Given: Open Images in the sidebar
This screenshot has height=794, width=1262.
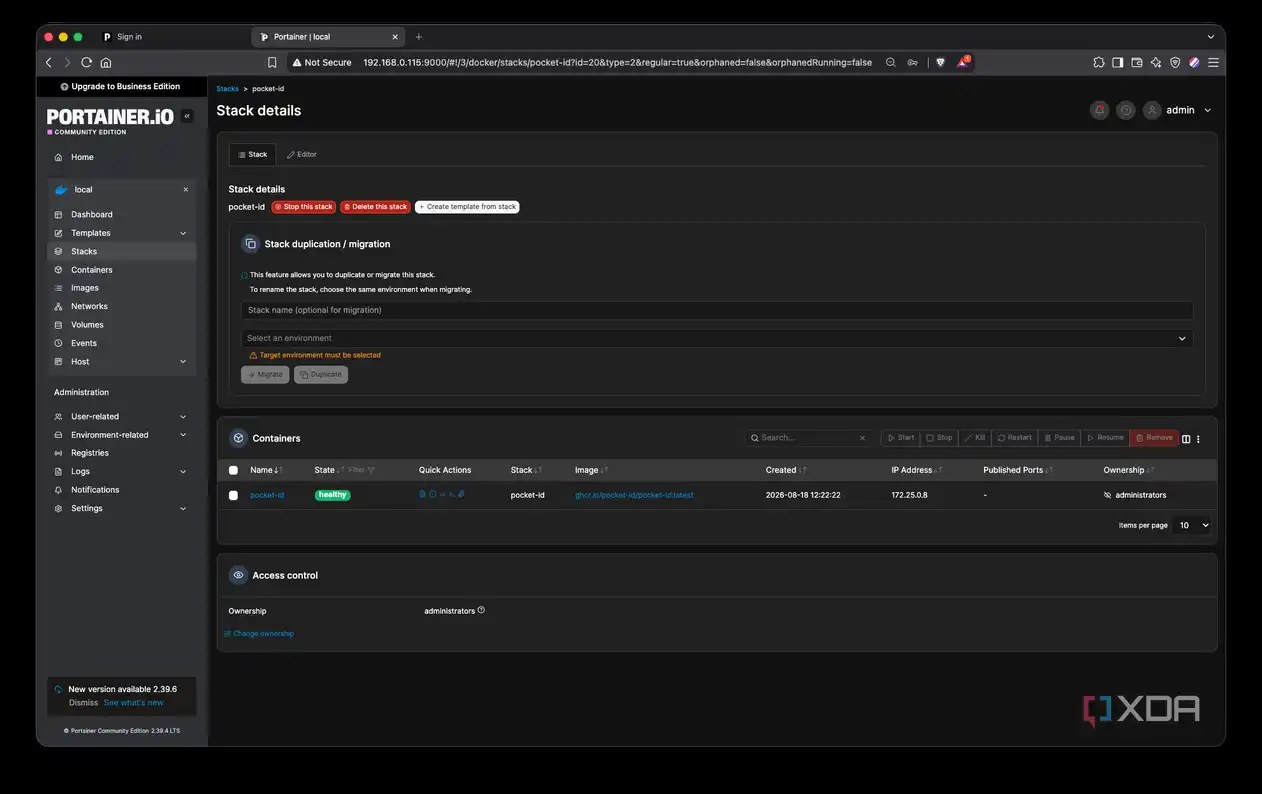Looking at the screenshot, I should click(x=122, y=288).
